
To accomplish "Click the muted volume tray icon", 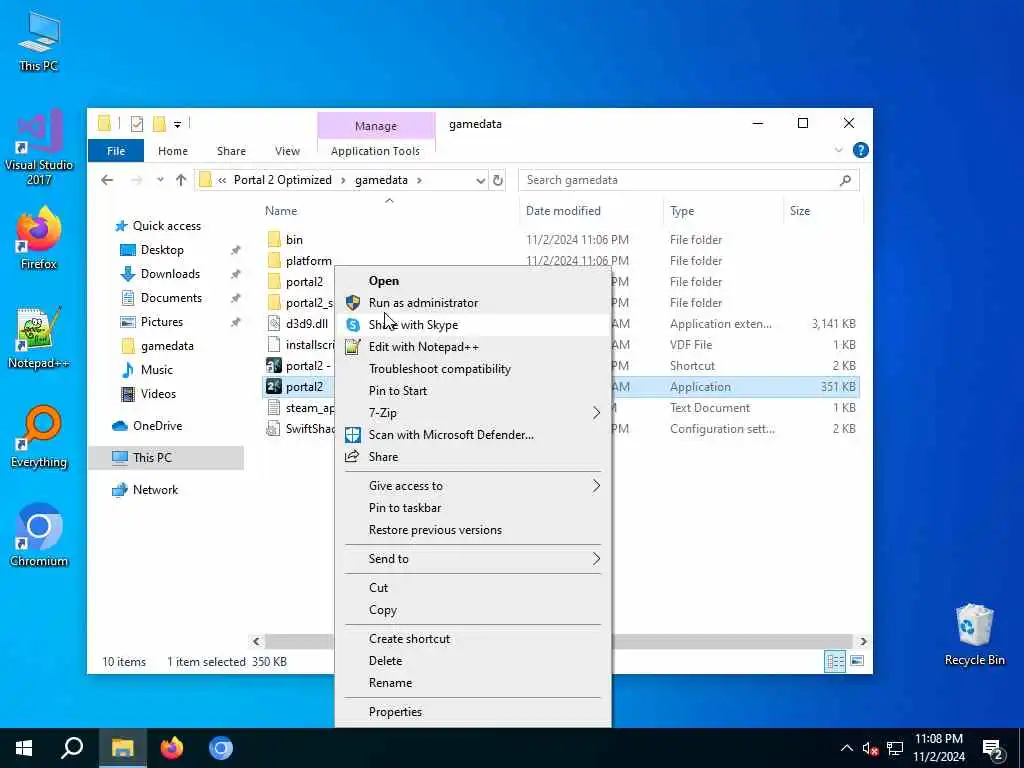I will tap(870, 748).
